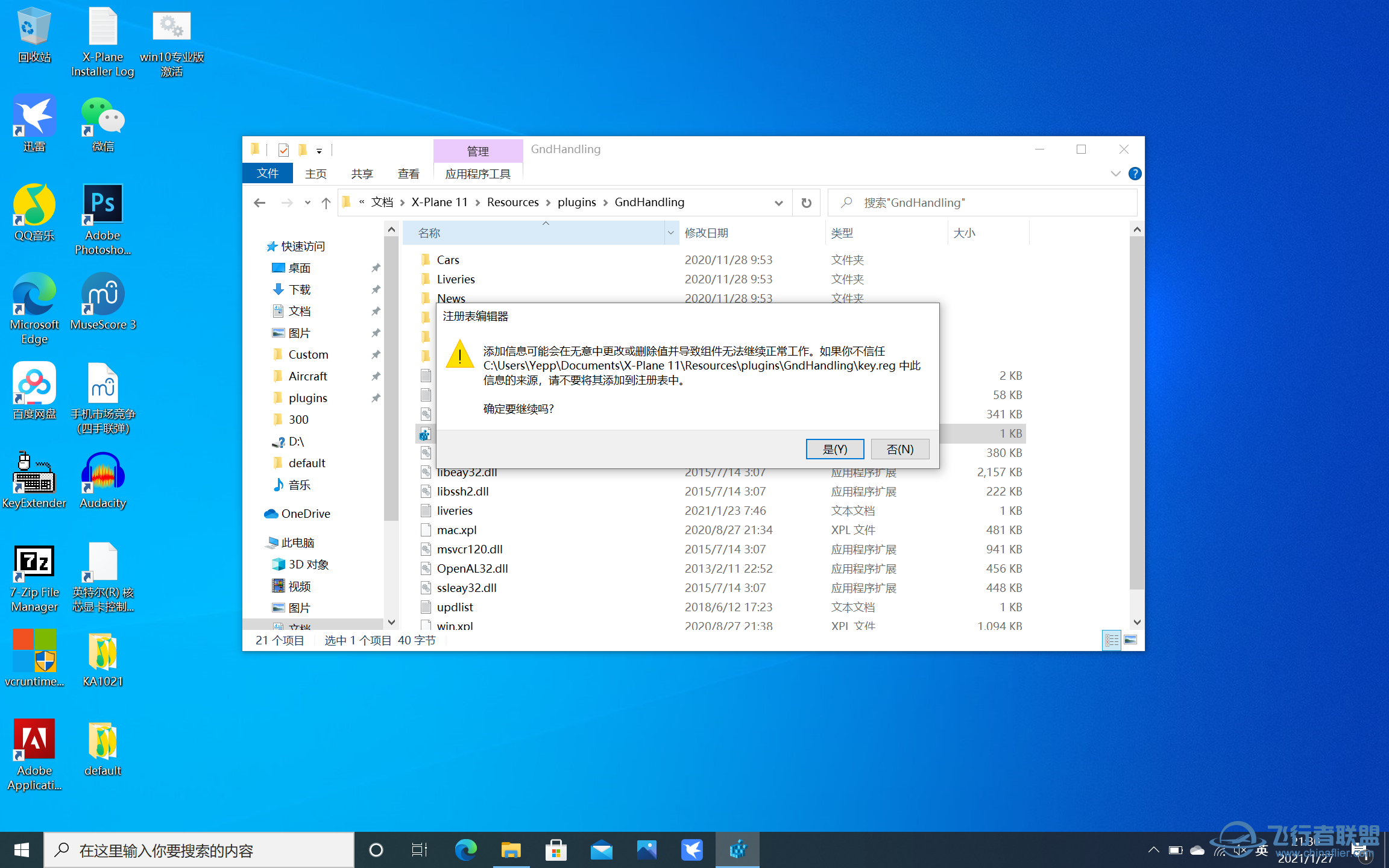This screenshot has height=868, width=1389.
Task: Switch to large icons view in the status bar
Action: [1130, 640]
